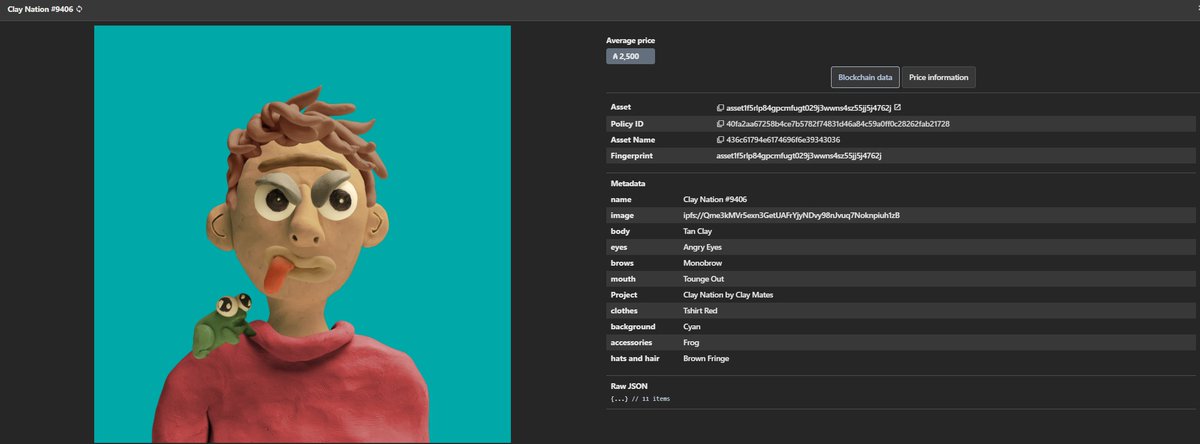Click the clothes value Tshirt Red
The width and height of the screenshot is (1200, 444).
(x=700, y=311)
